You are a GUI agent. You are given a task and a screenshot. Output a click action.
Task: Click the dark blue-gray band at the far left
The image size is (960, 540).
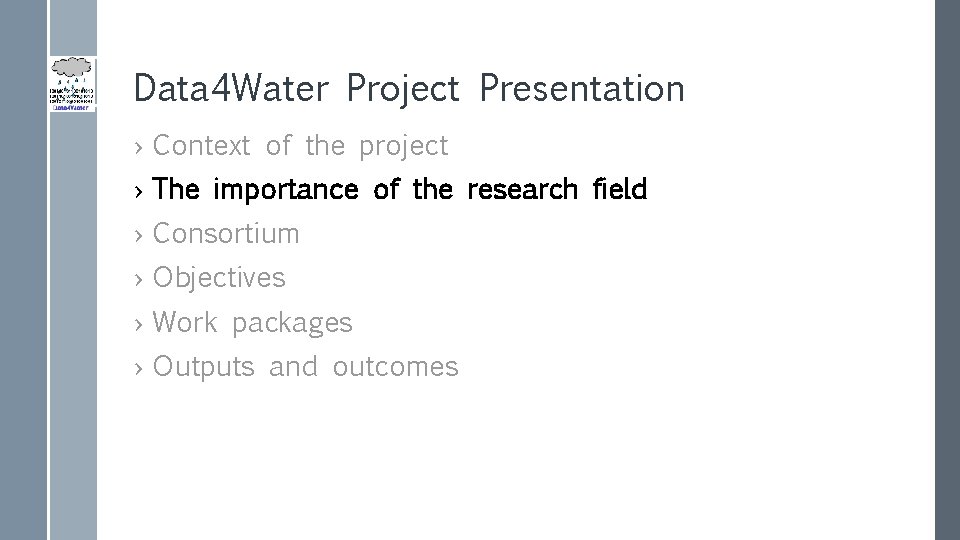point(23,300)
